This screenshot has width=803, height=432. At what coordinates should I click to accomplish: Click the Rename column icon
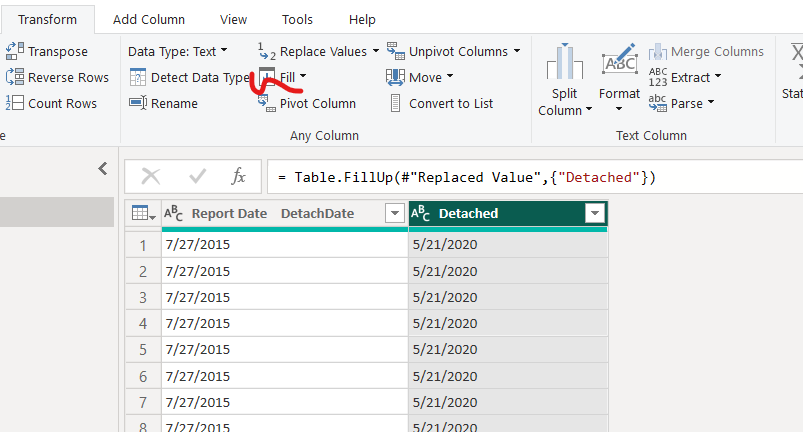138,103
